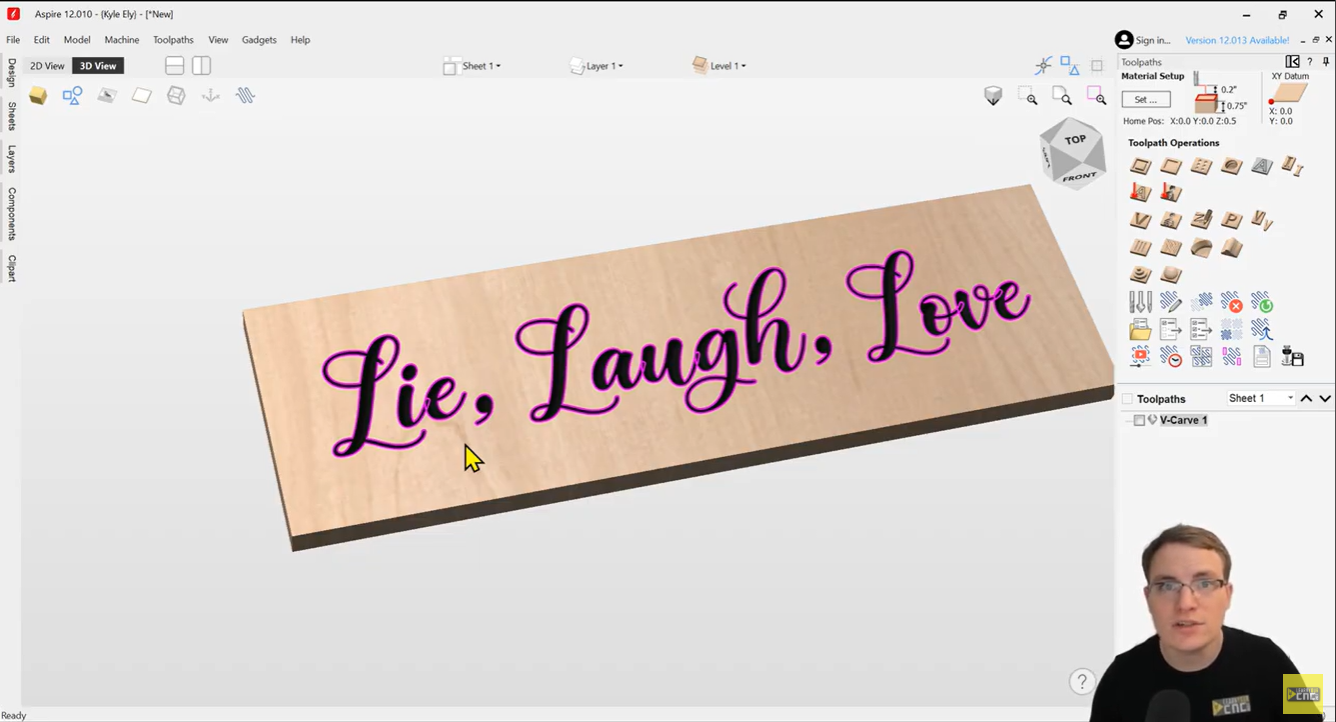Open the Drilling toolpath operation
Screen dimensions: 1336x722
pos(1202,166)
